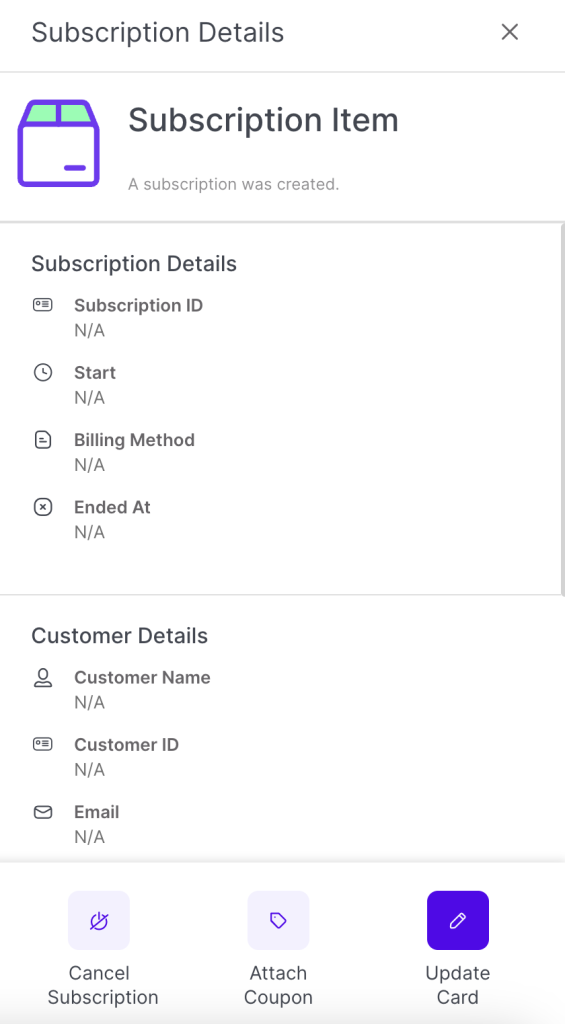Click the Customer Name person icon
The image size is (565, 1024).
coord(43,678)
